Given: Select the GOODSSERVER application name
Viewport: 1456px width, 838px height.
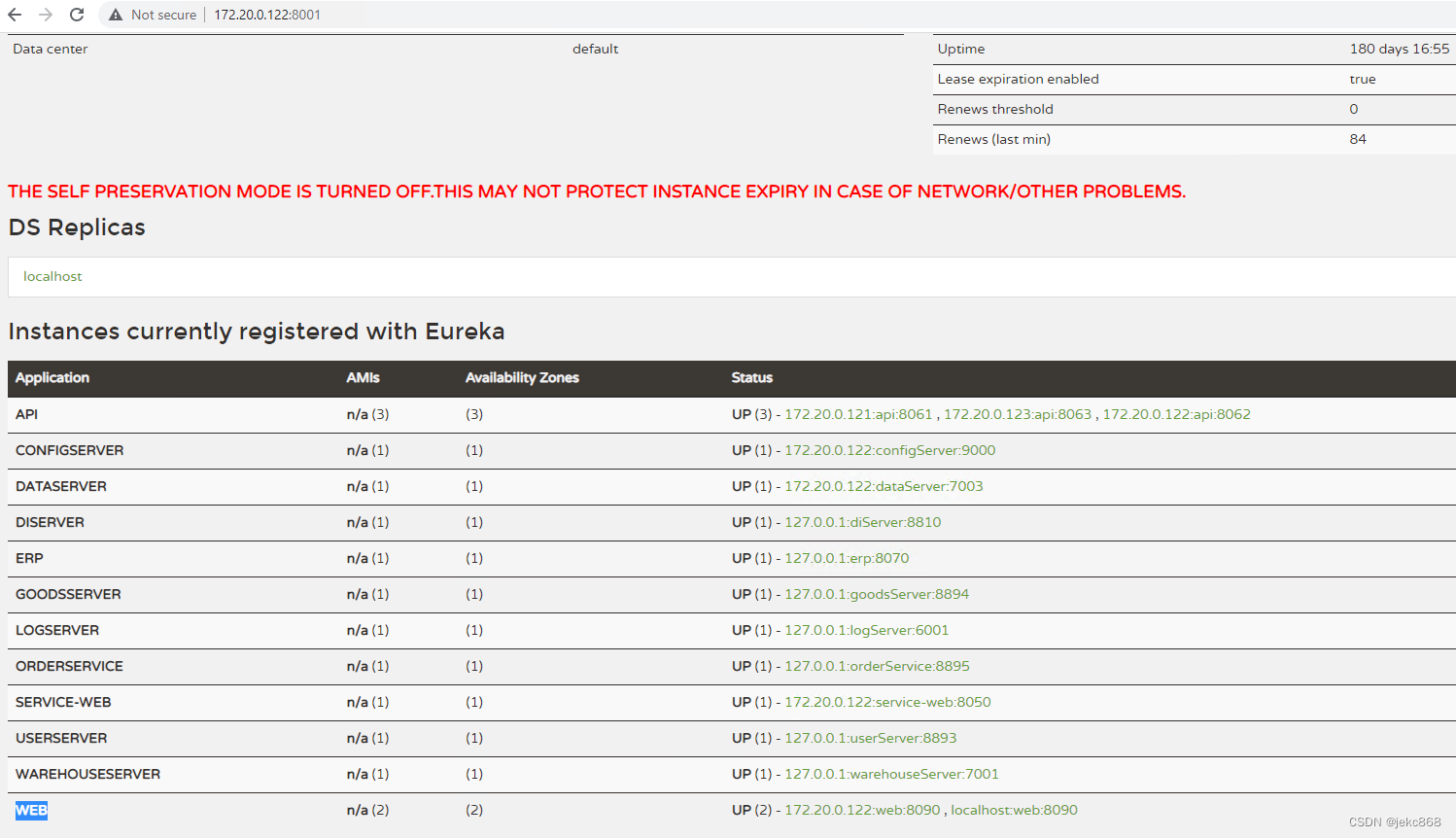Looking at the screenshot, I should click(68, 594).
